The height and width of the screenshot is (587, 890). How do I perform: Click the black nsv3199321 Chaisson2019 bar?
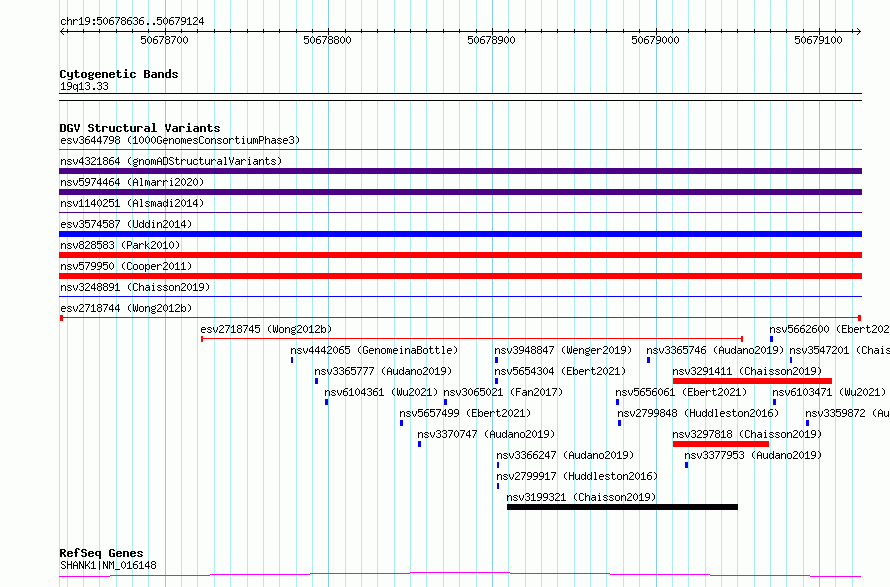pyautogui.click(x=622, y=507)
